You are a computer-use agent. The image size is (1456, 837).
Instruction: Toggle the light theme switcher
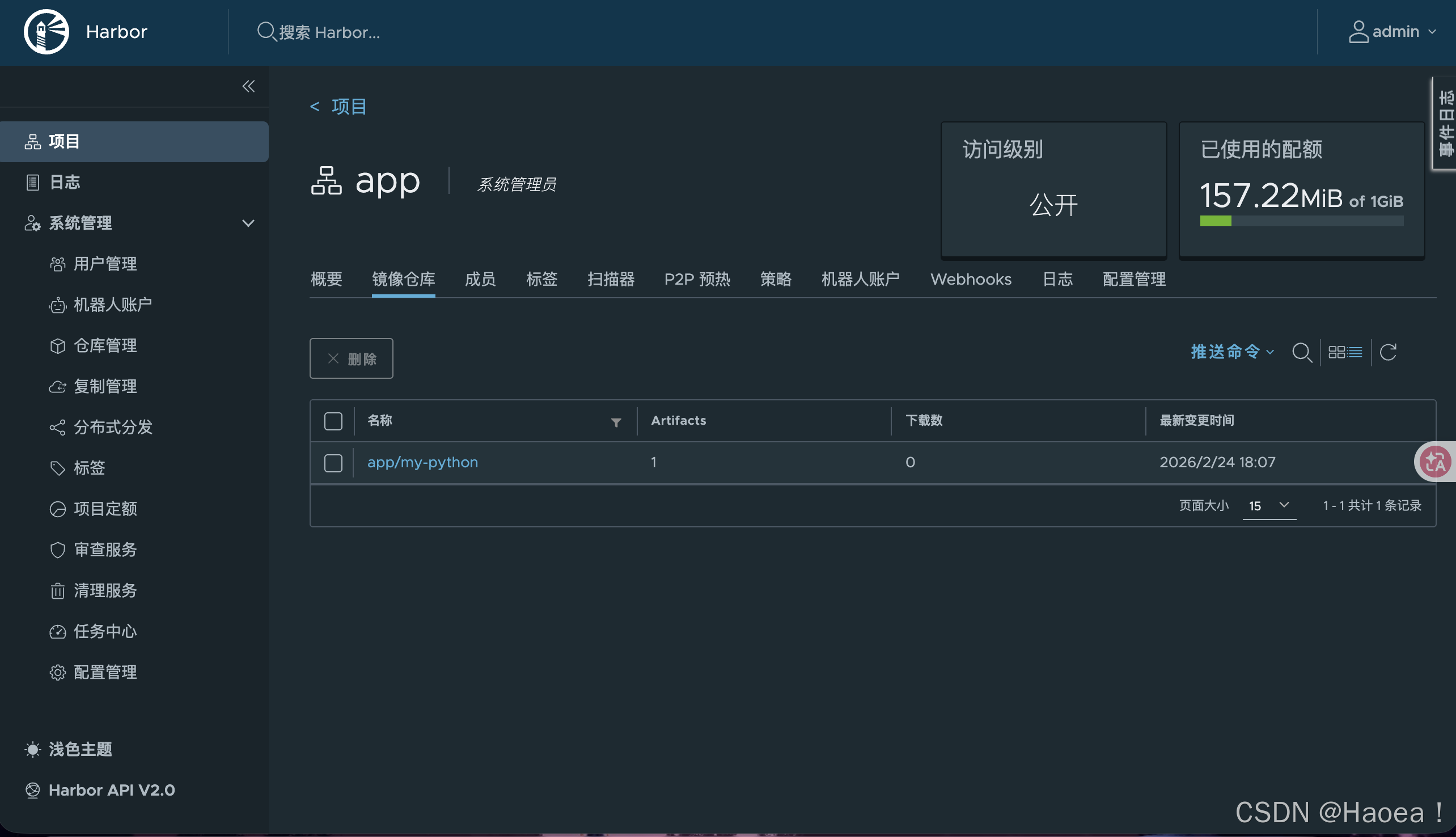click(69, 749)
